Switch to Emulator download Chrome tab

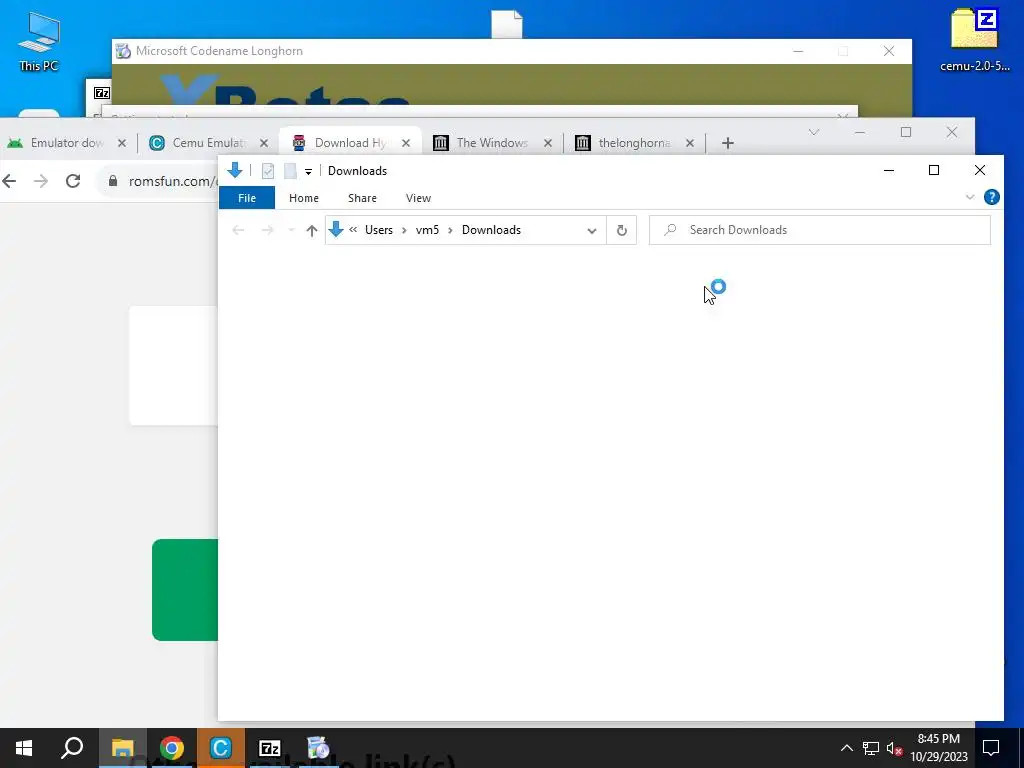pyautogui.click(x=65, y=143)
